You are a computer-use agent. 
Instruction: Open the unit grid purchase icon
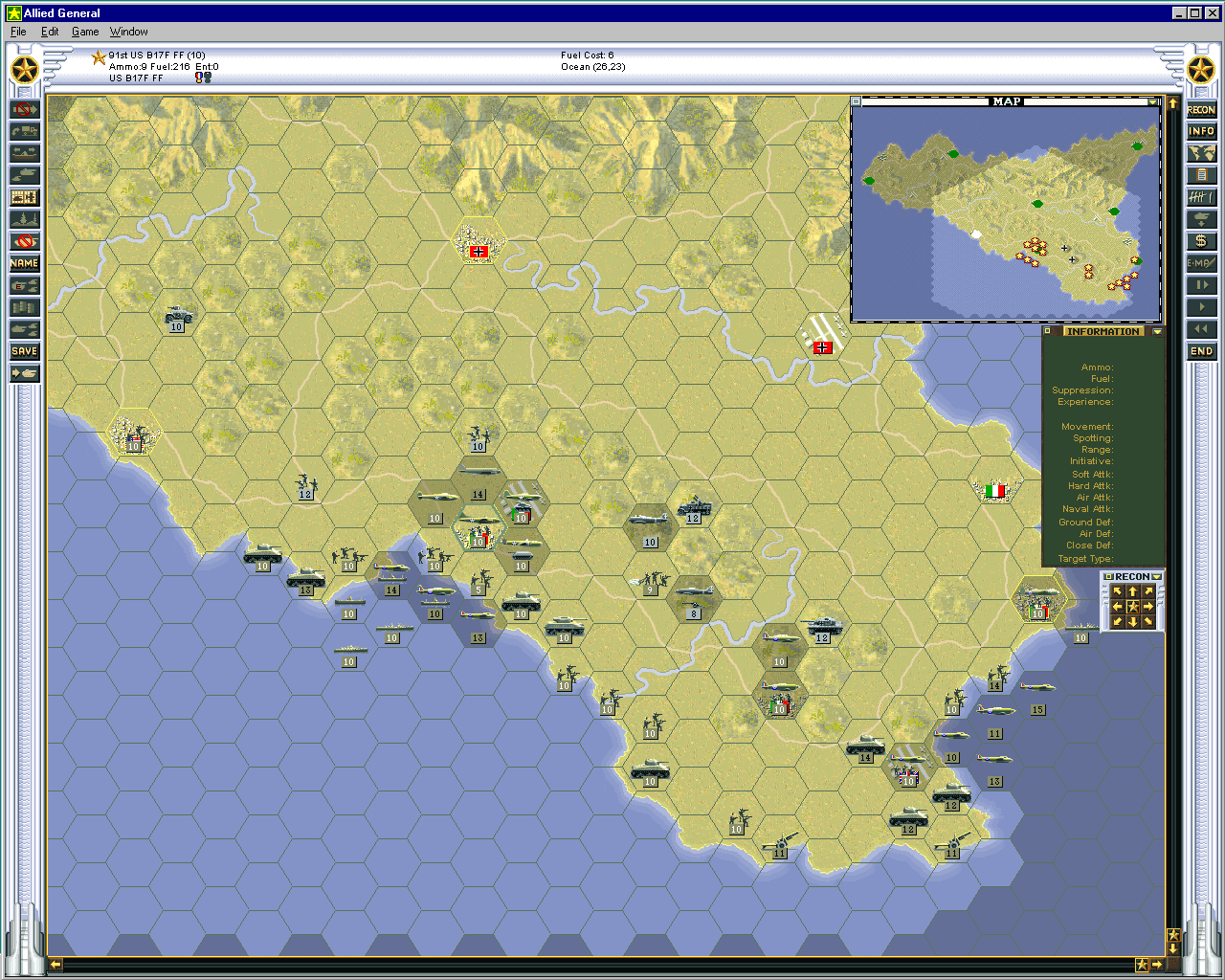point(24,197)
